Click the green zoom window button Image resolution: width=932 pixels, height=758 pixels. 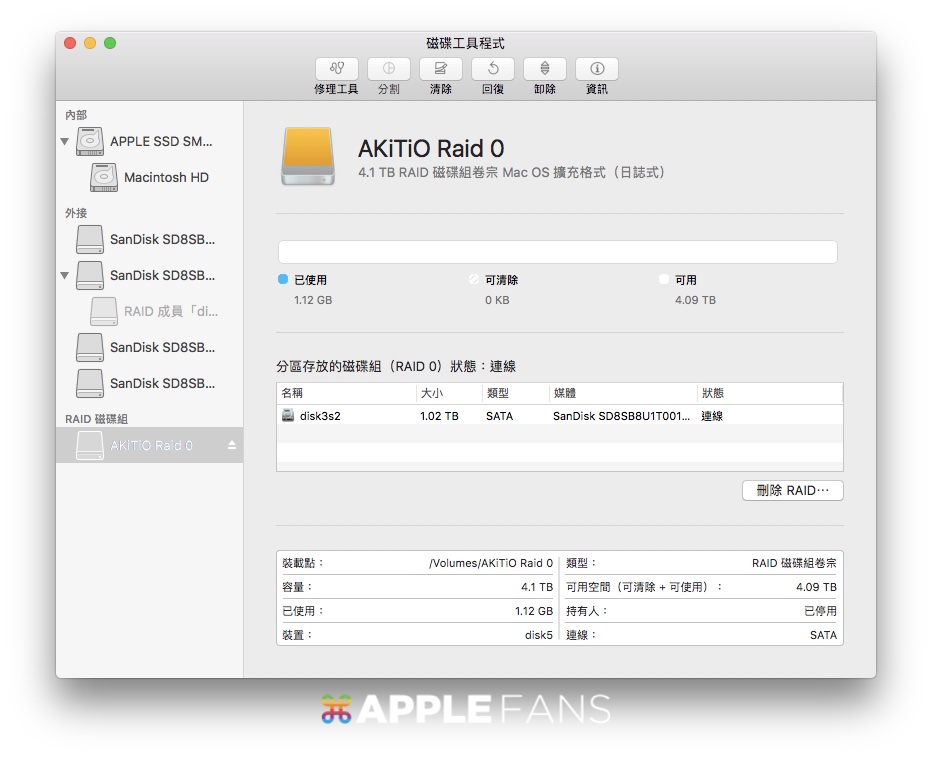110,43
